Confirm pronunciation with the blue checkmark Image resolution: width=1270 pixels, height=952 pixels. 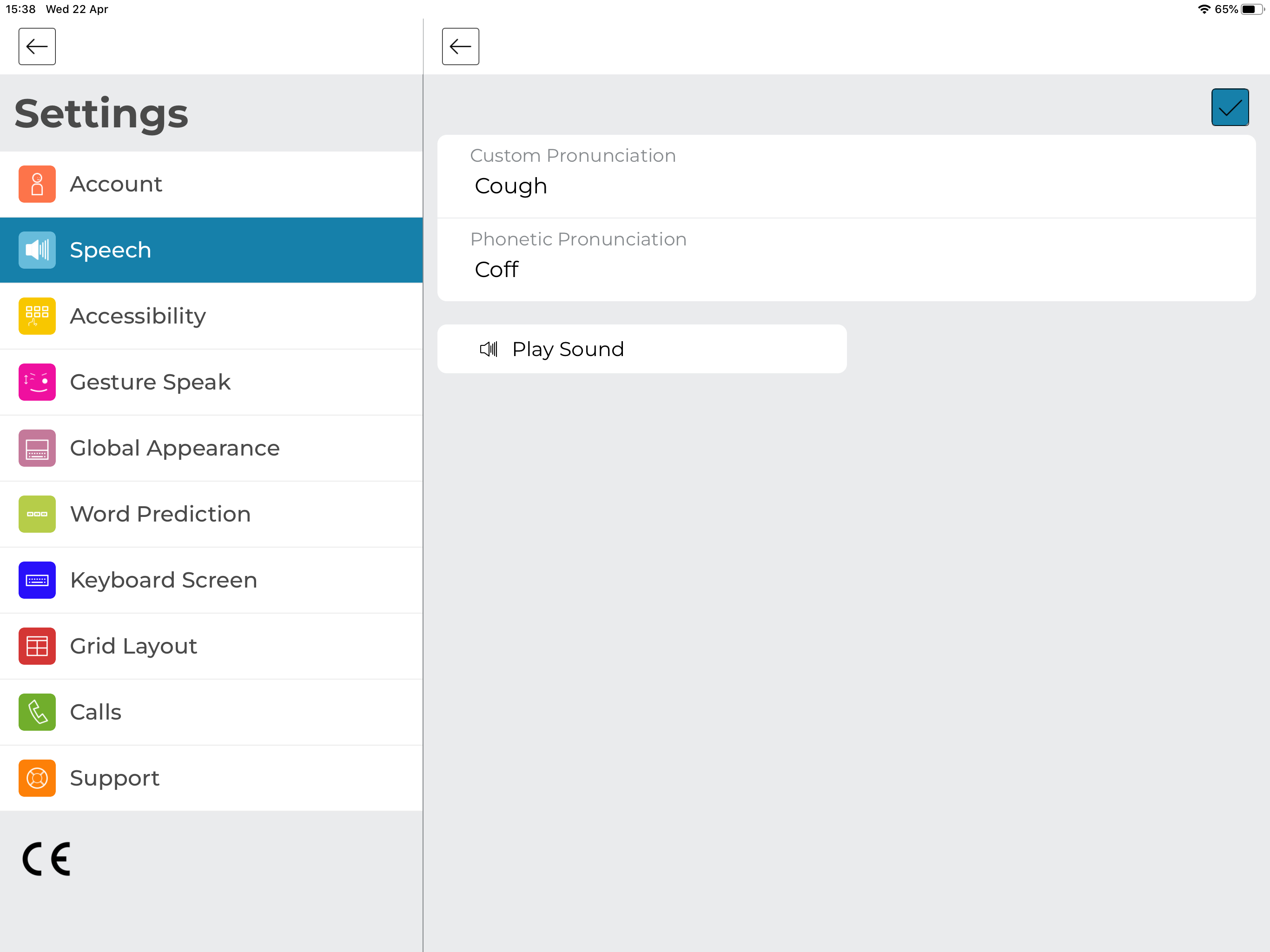click(x=1230, y=107)
